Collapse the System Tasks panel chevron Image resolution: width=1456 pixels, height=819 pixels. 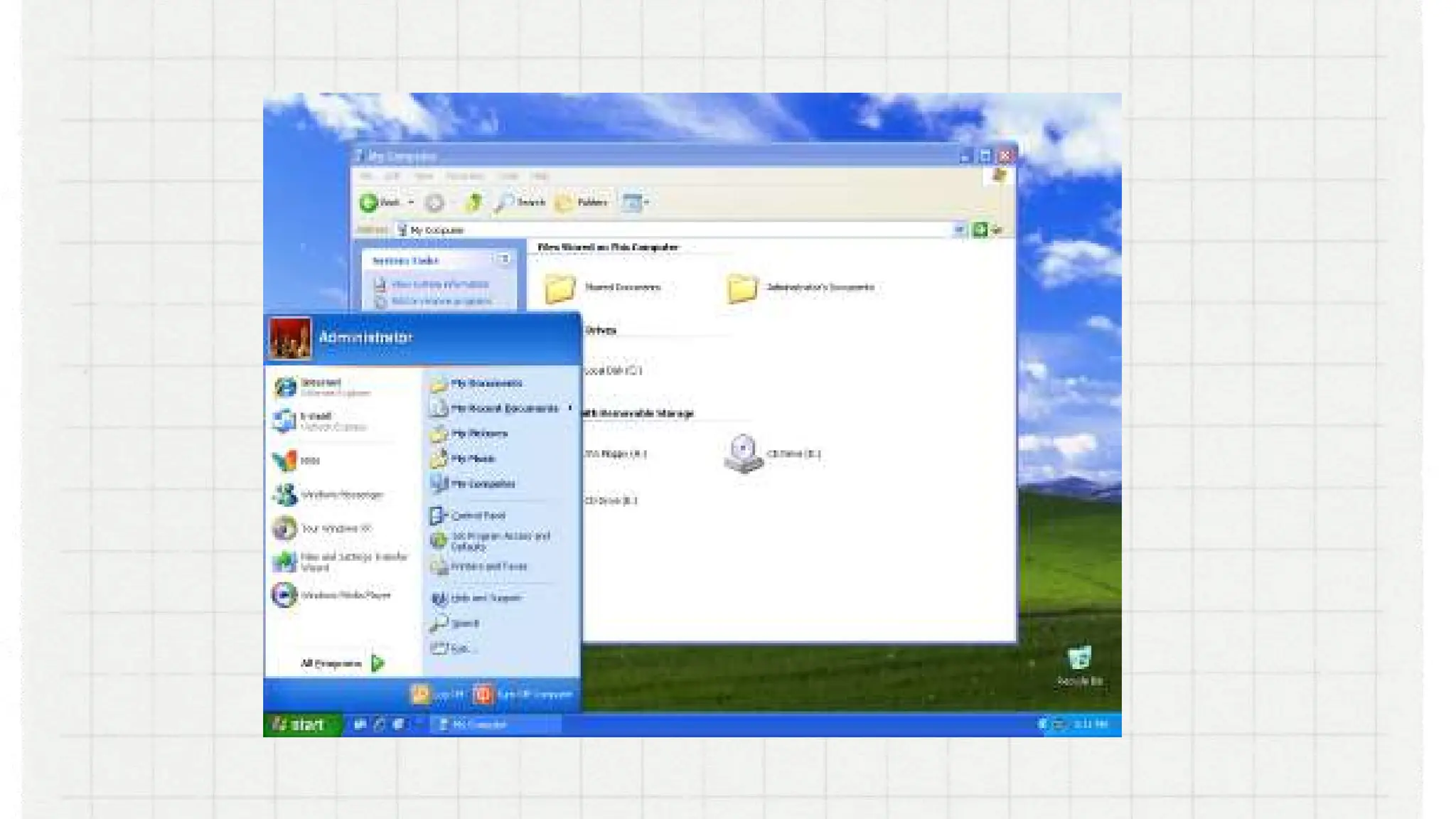click(504, 259)
